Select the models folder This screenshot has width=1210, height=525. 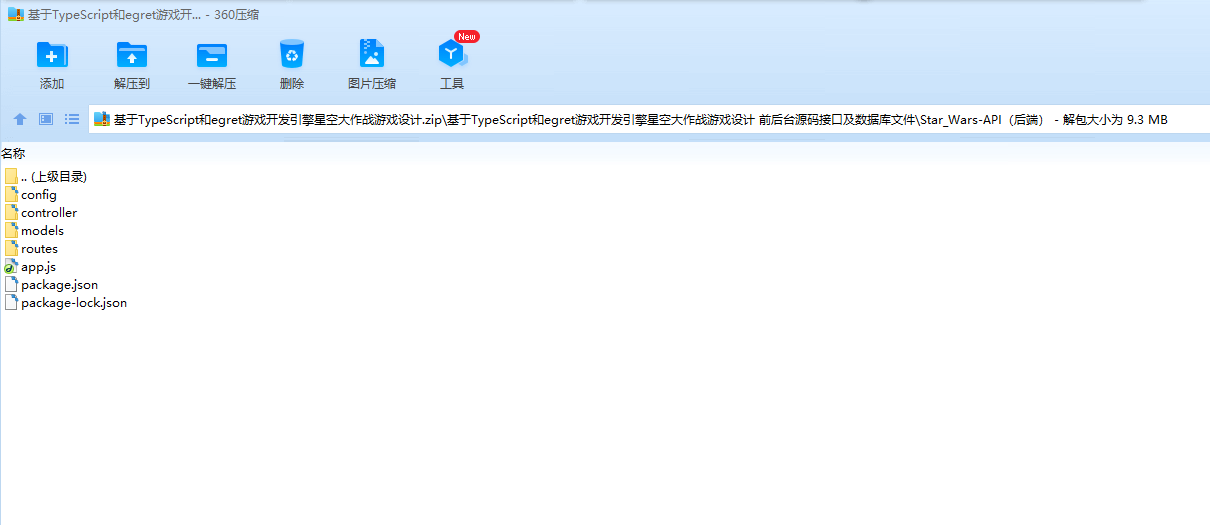(x=34, y=230)
